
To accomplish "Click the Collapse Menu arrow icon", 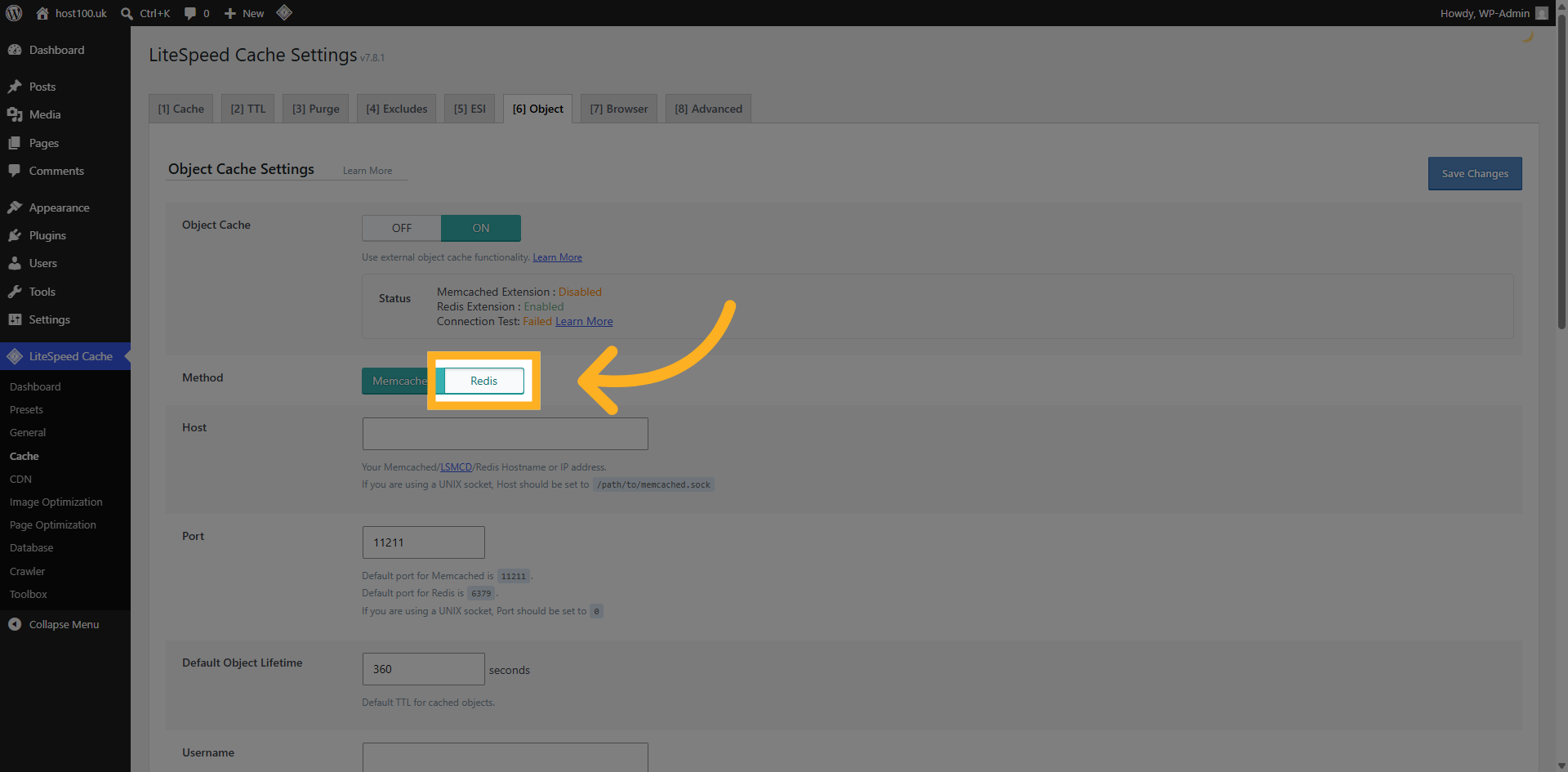I will [15, 624].
